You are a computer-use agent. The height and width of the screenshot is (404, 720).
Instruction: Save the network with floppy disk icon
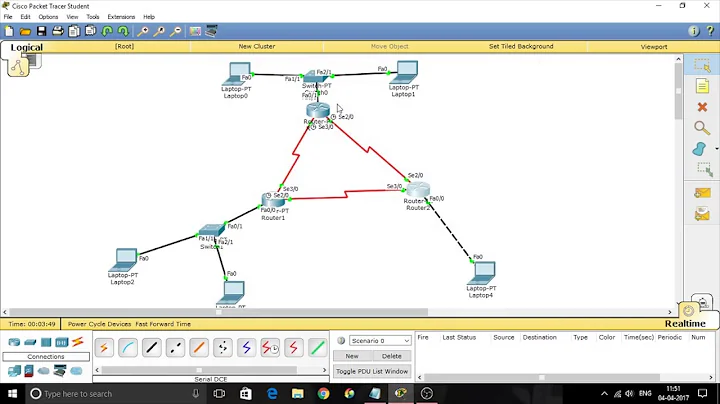click(x=41, y=31)
